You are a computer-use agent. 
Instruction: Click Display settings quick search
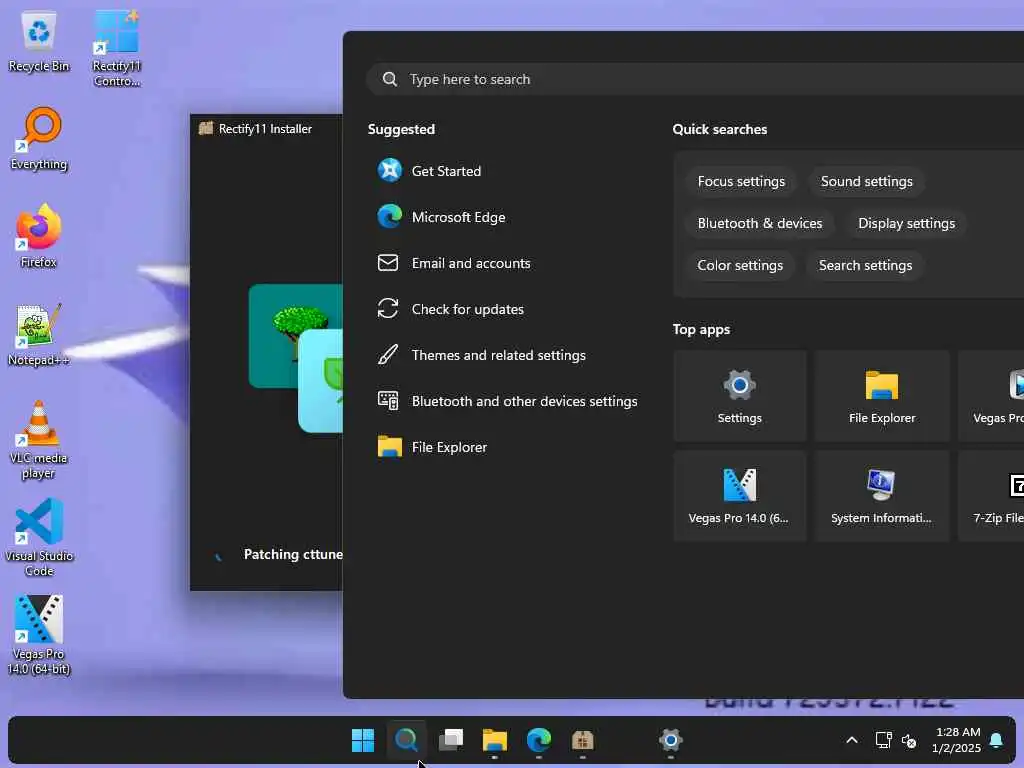[906, 223]
